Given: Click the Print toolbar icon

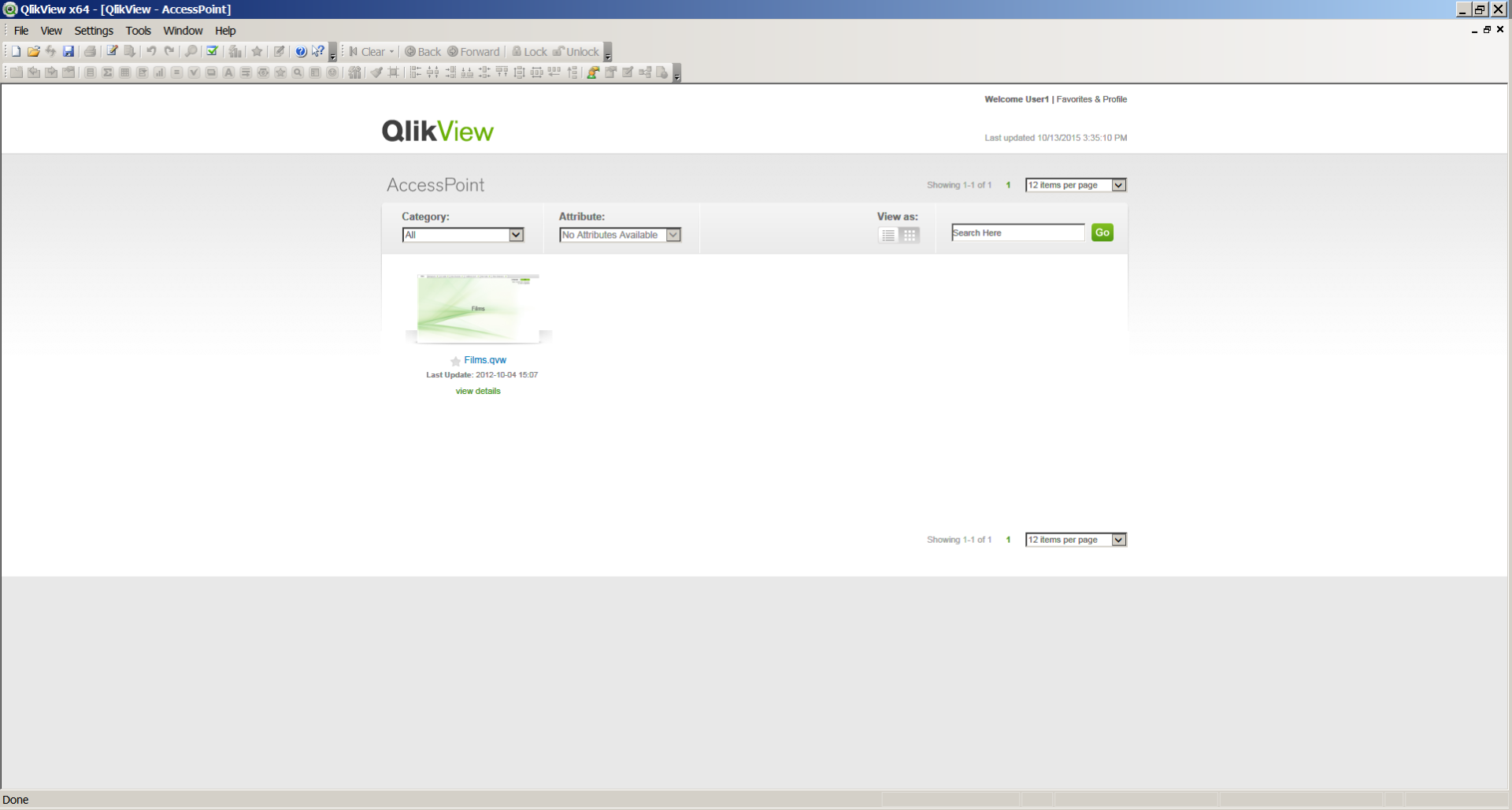Looking at the screenshot, I should pos(91,51).
